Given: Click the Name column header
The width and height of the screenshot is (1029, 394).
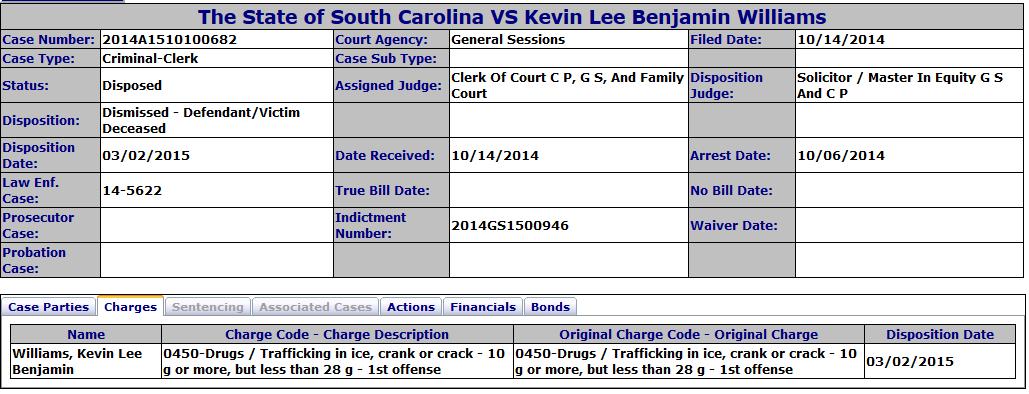Looking at the screenshot, I should coord(86,334).
